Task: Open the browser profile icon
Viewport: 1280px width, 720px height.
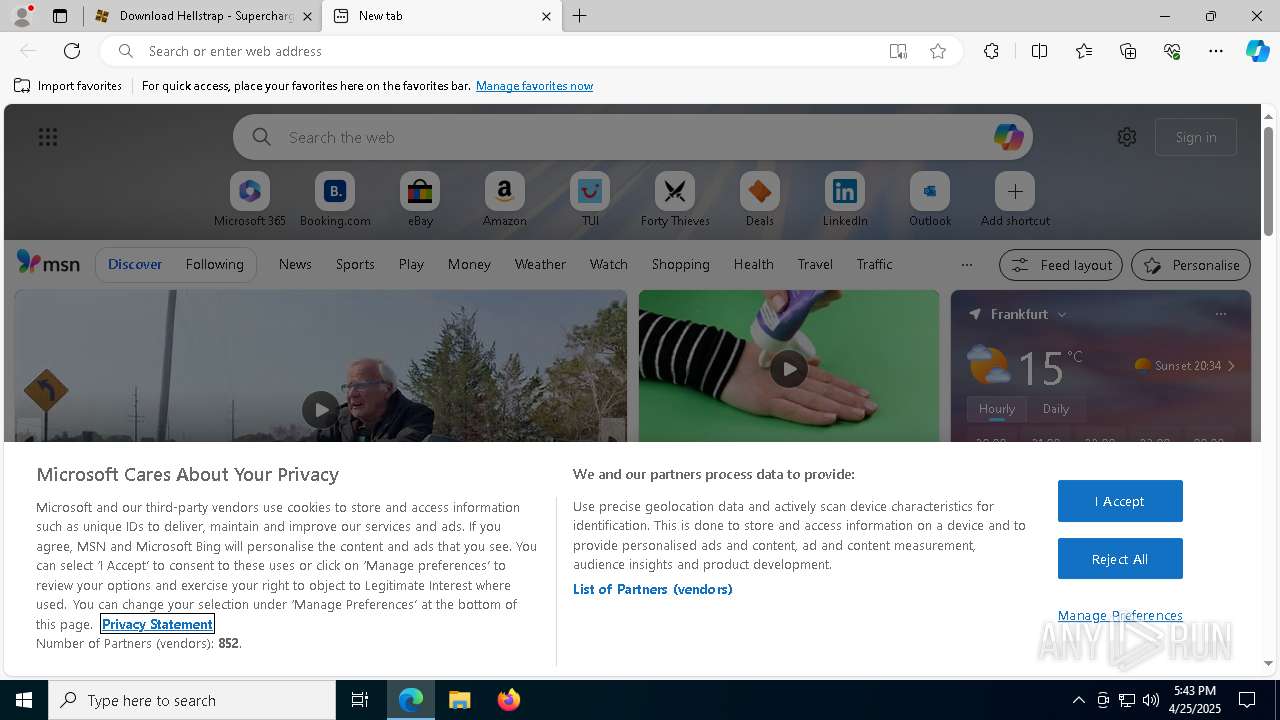Action: pos(22,16)
